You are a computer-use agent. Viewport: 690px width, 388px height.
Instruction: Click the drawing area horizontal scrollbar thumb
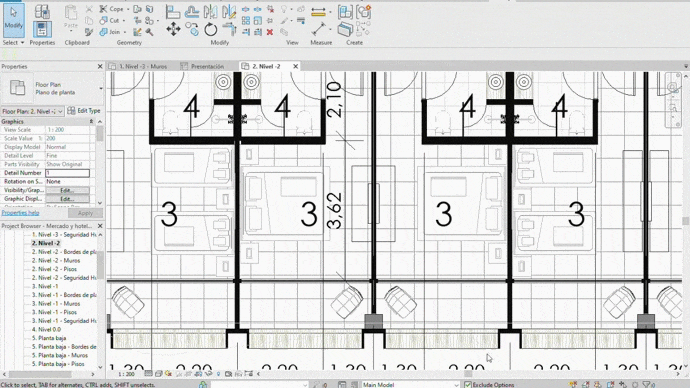(468, 374)
